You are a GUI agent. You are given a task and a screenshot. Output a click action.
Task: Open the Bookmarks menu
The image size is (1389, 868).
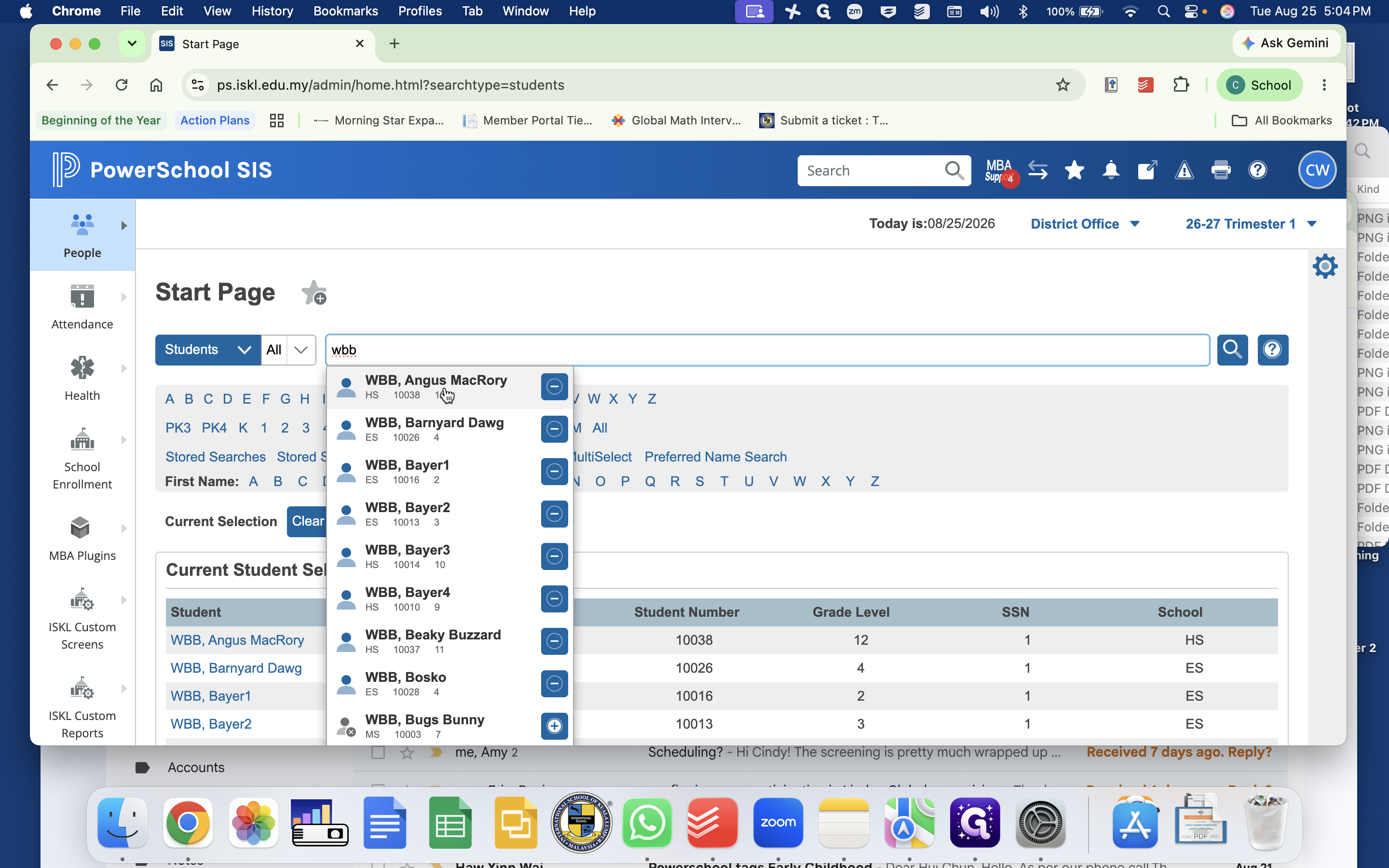click(x=345, y=12)
